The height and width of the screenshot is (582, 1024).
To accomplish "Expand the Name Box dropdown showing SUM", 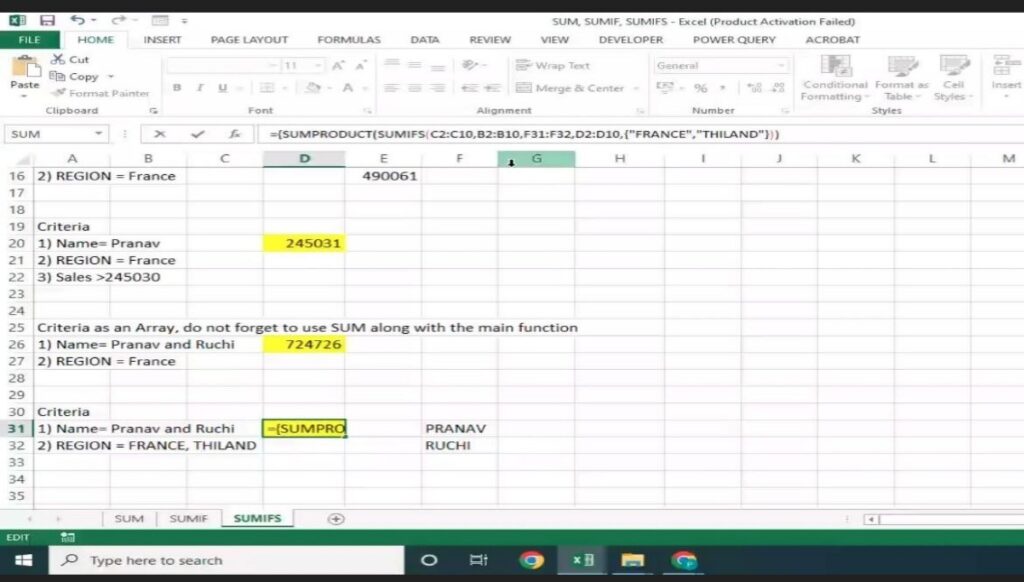I will [98, 134].
